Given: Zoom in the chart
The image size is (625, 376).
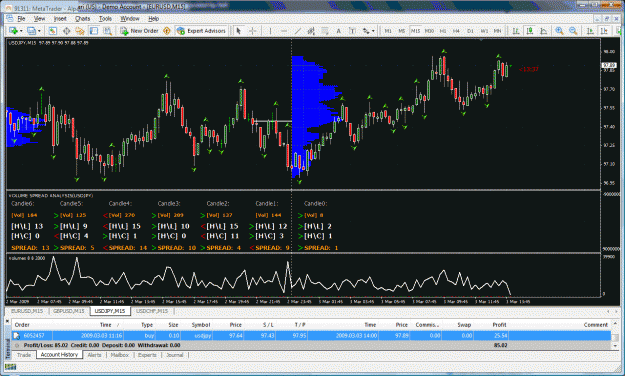Looking at the screenshot, I should [559, 31].
